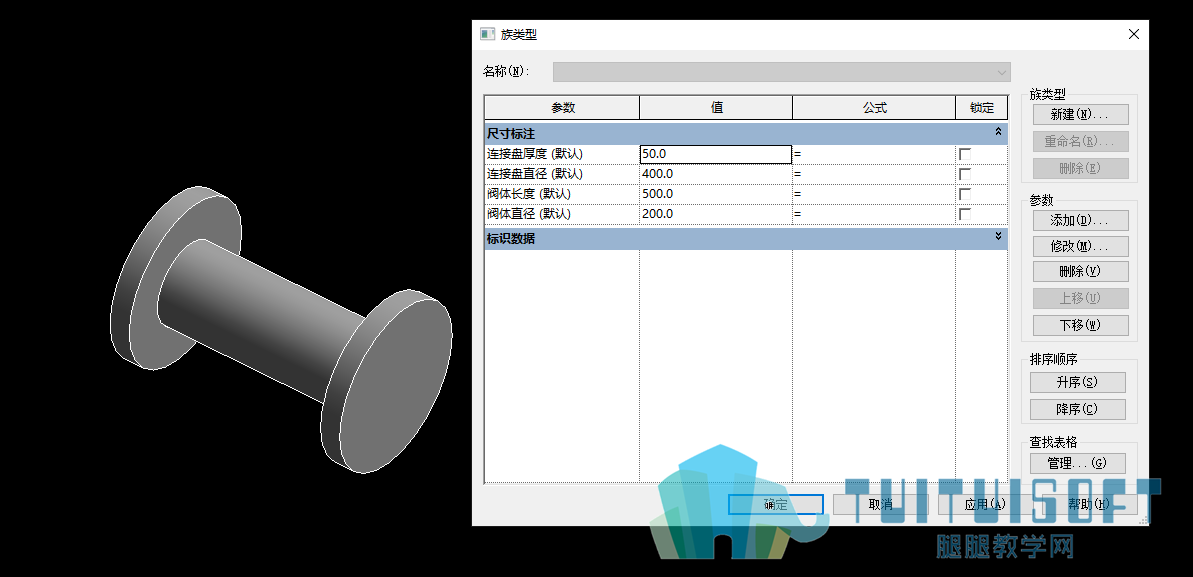This screenshot has width=1193, height=577.
Task: Click the 值 column header
Action: [716, 108]
